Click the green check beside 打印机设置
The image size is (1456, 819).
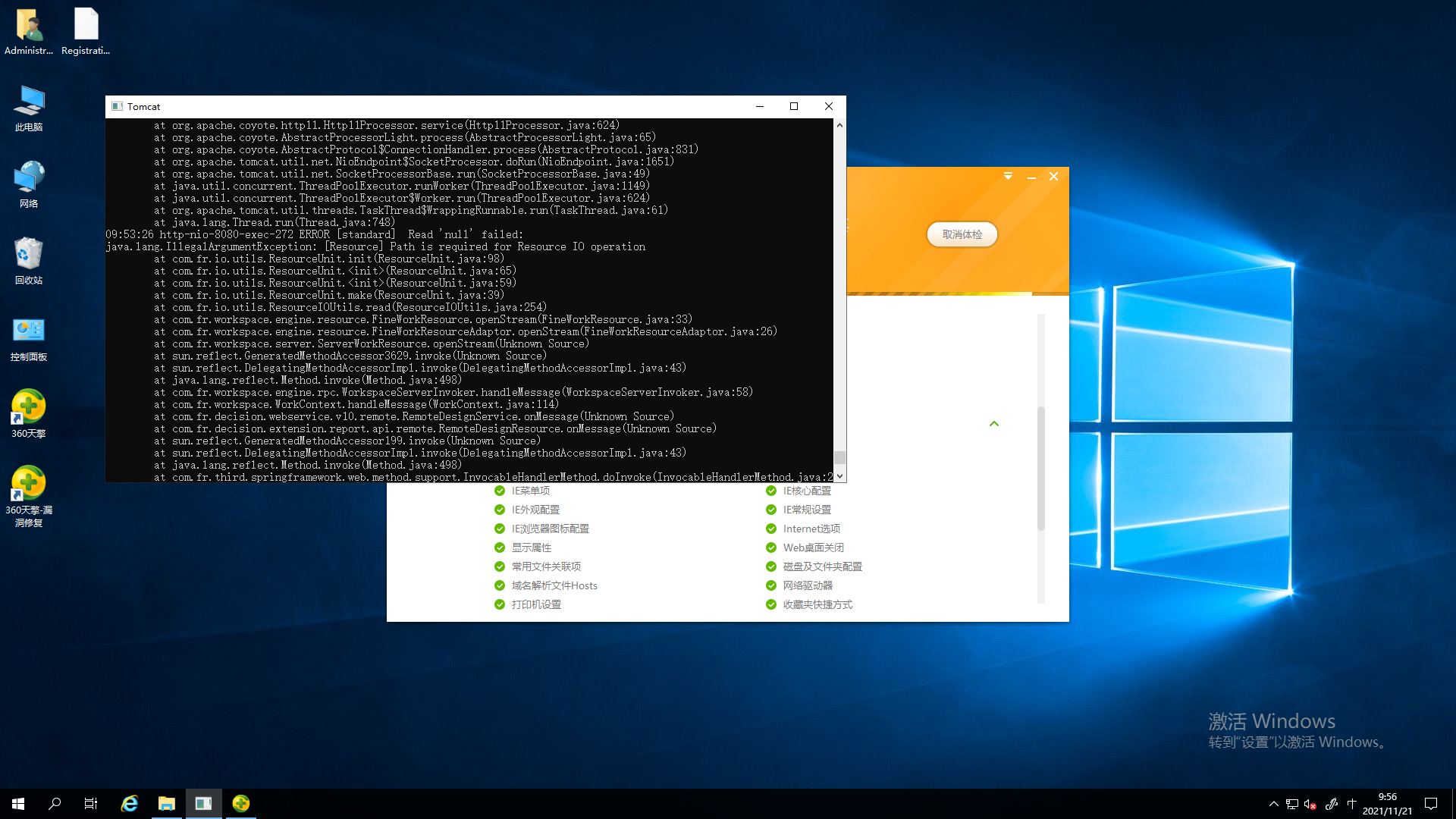(499, 604)
